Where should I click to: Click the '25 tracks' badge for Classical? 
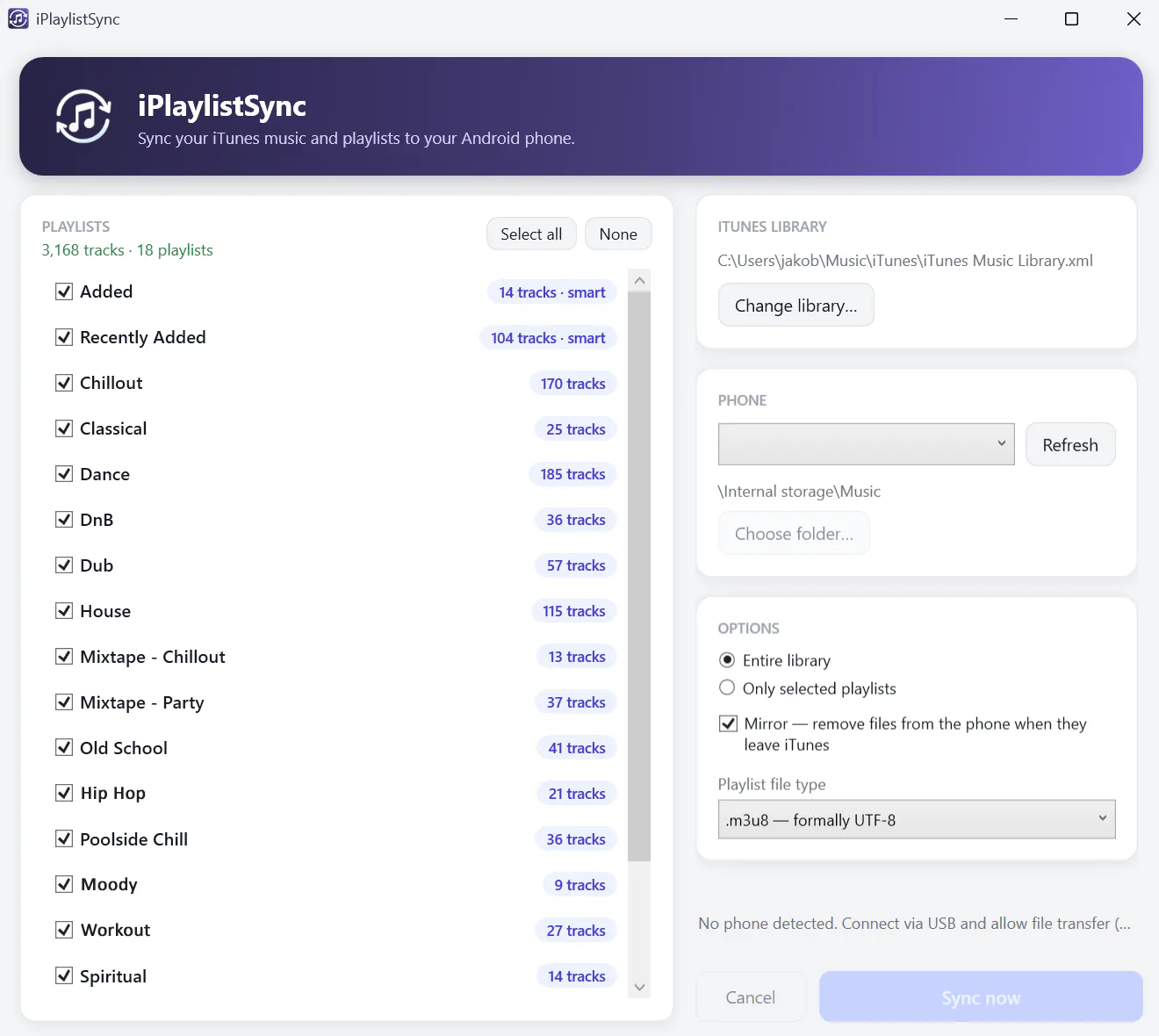coord(576,429)
